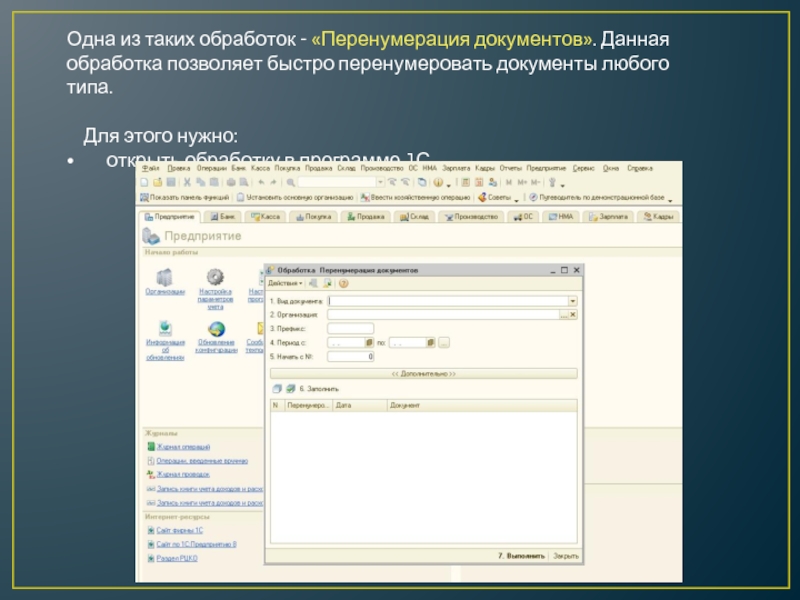Expand the Вид документа dropdown arrow
Image resolution: width=800 pixels, height=600 pixels.
coord(572,301)
